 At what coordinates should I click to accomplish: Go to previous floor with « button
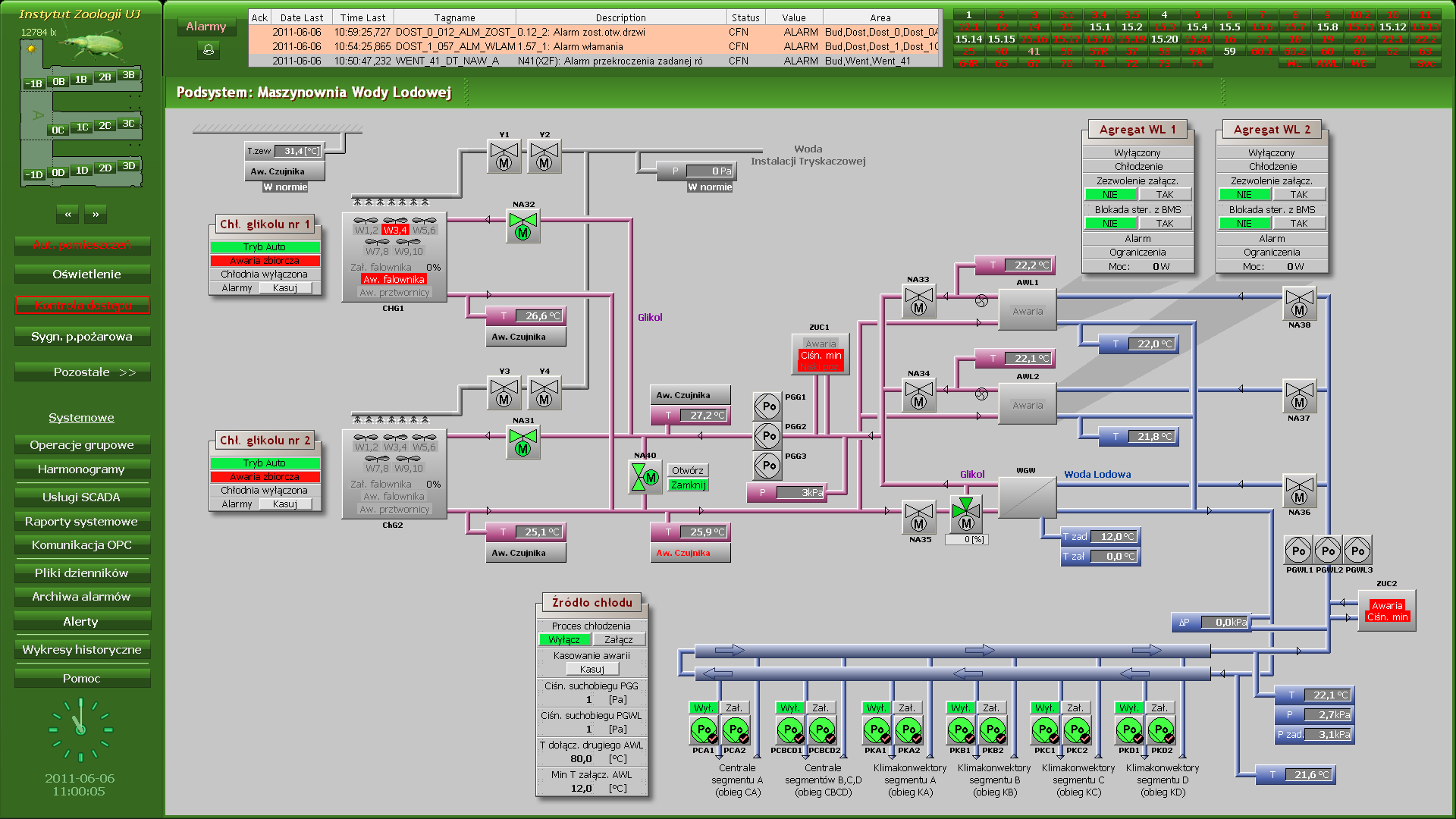click(x=67, y=215)
